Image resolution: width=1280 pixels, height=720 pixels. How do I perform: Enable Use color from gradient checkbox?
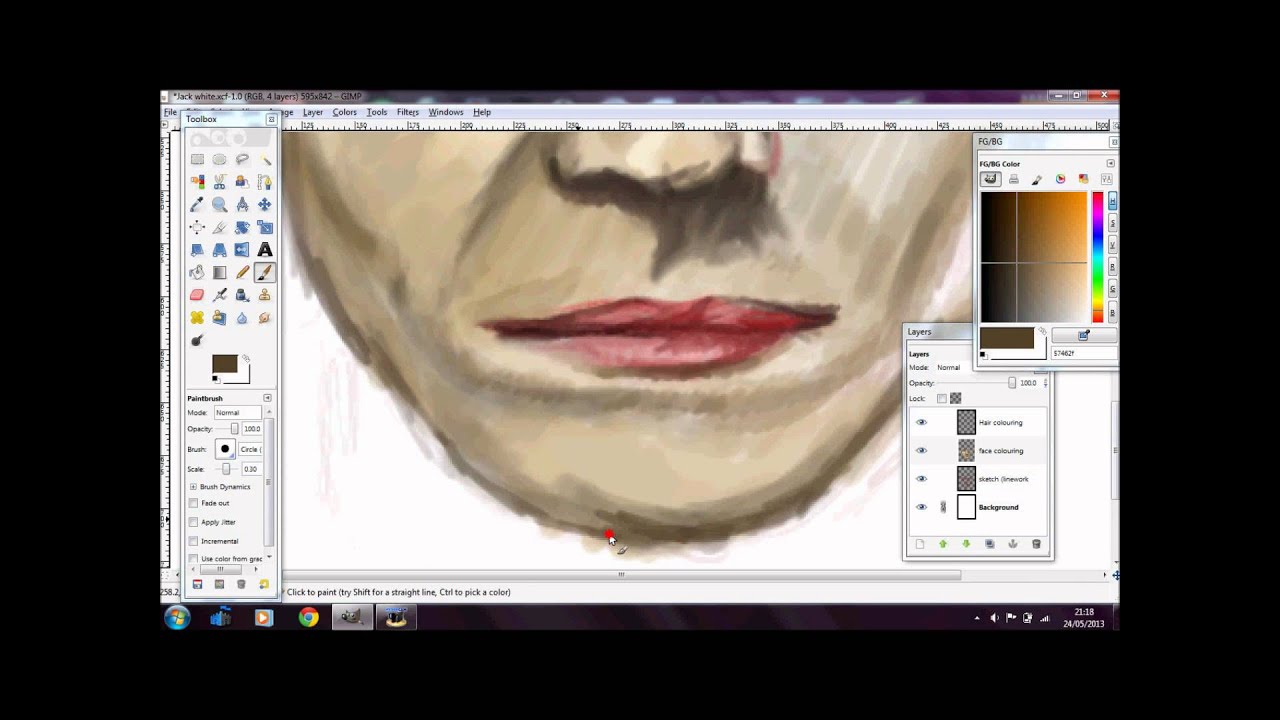point(193,559)
